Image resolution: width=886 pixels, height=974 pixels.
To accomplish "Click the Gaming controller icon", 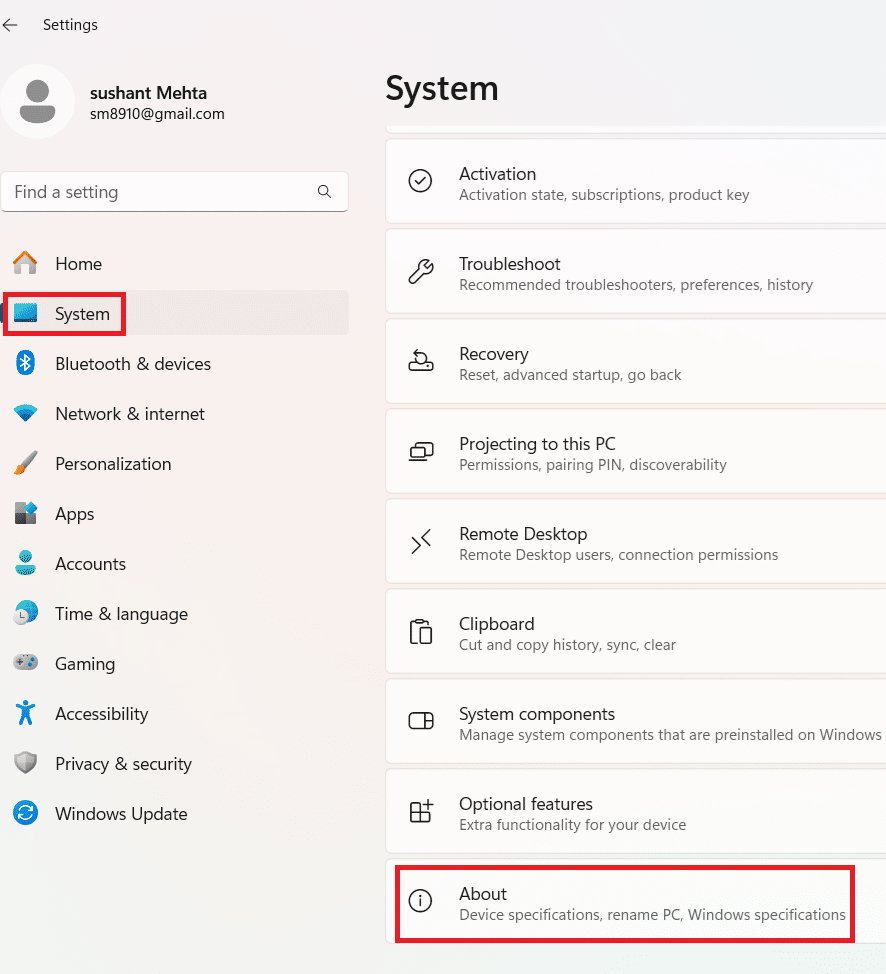I will click(x=25, y=664).
